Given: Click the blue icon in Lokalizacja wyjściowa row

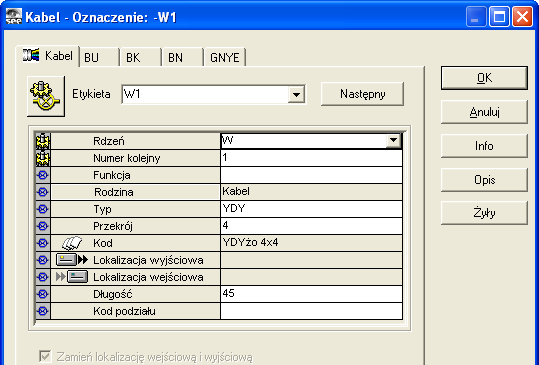Looking at the screenshot, I should (43, 260).
